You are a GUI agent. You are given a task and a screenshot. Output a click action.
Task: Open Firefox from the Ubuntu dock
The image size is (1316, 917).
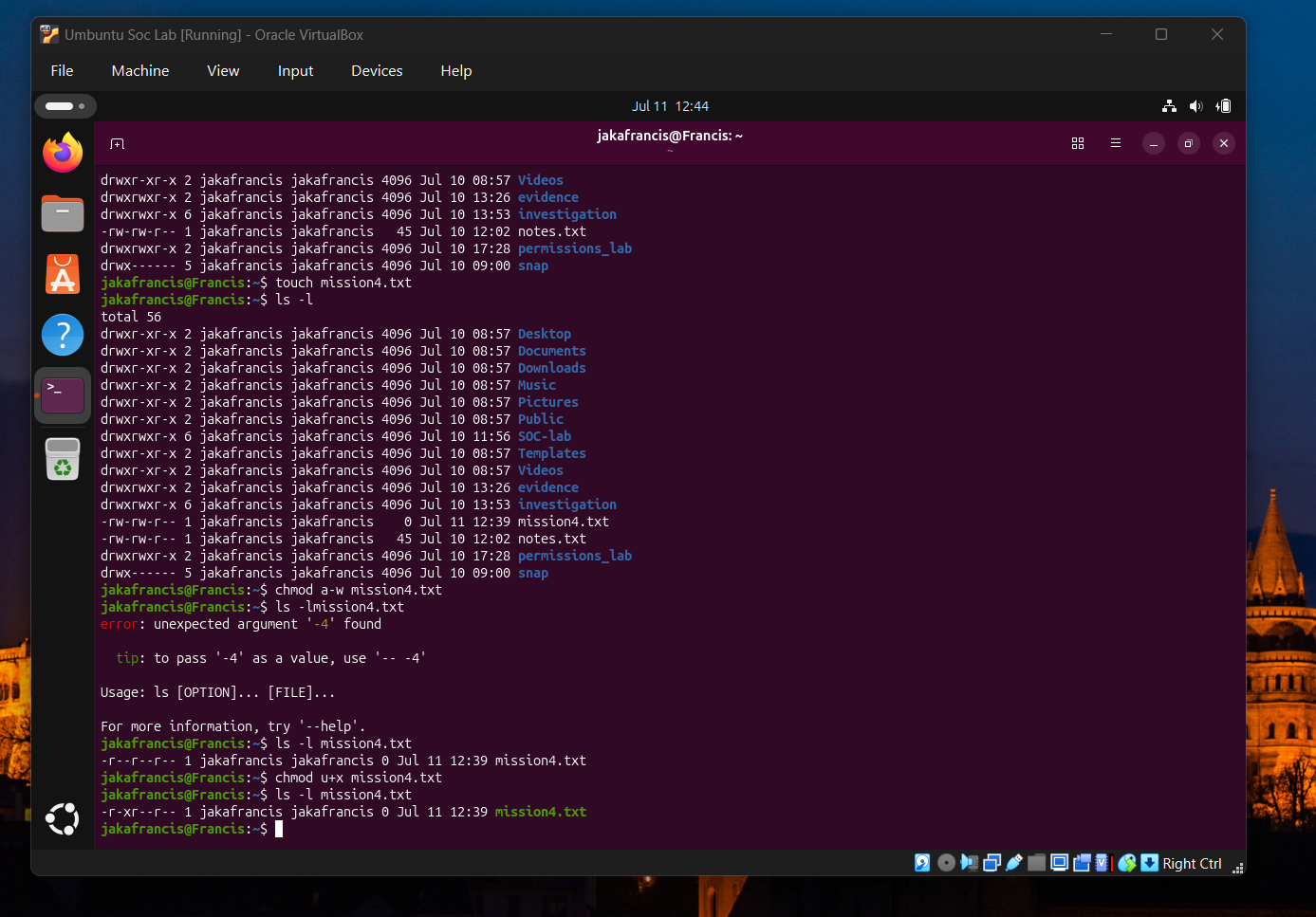click(63, 153)
